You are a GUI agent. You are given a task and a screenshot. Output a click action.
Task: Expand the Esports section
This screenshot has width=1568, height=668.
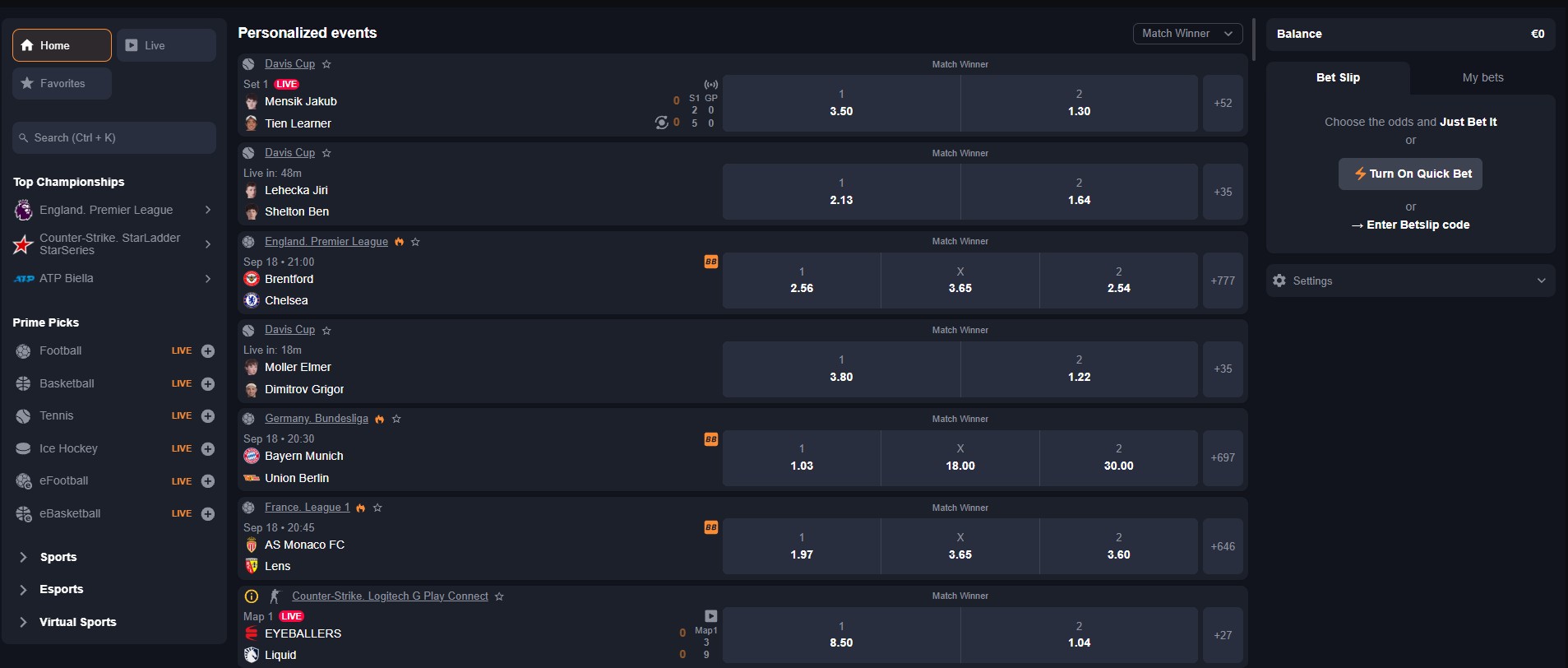[51, 589]
